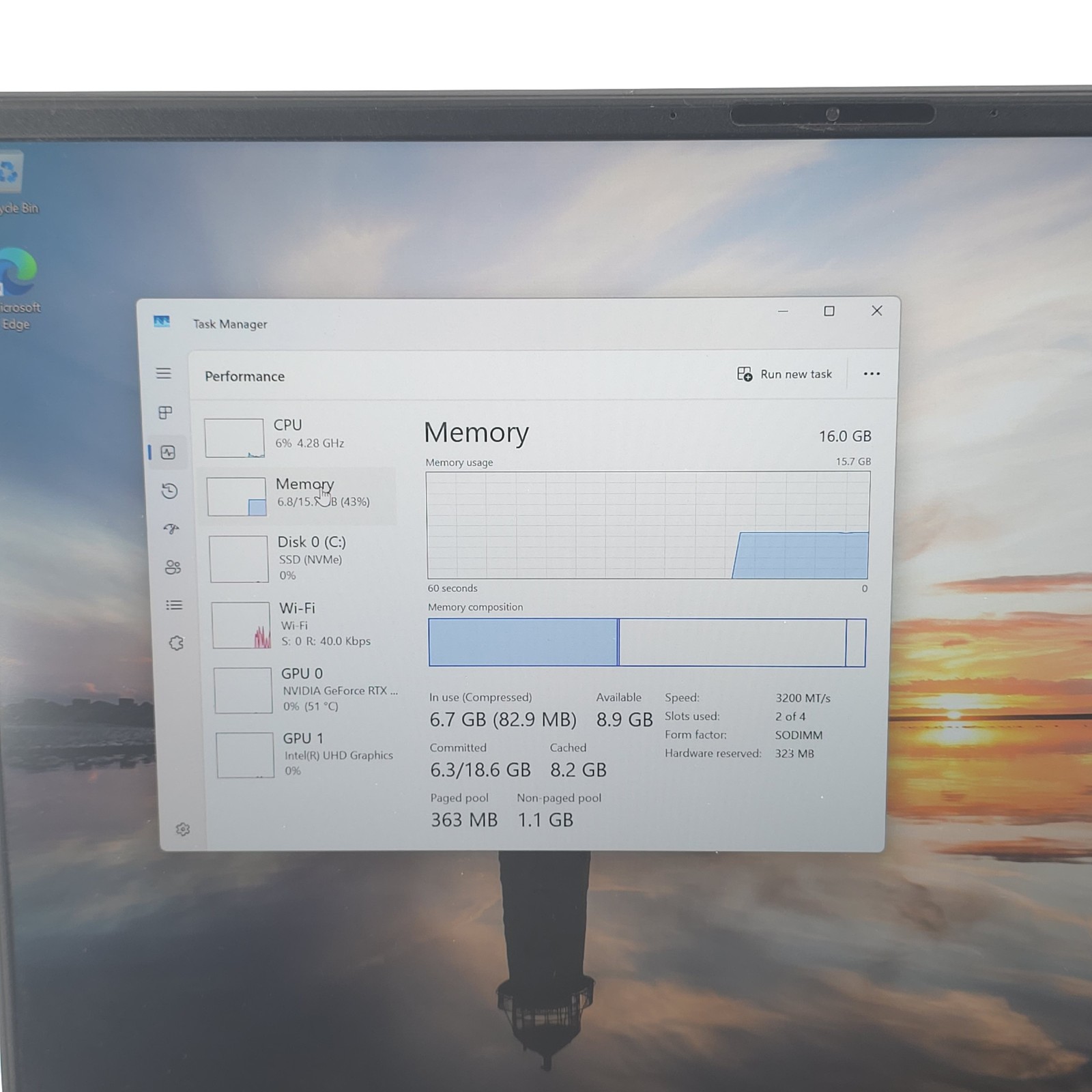Open the Processes page icon
The image size is (1092, 1092).
click(x=165, y=412)
